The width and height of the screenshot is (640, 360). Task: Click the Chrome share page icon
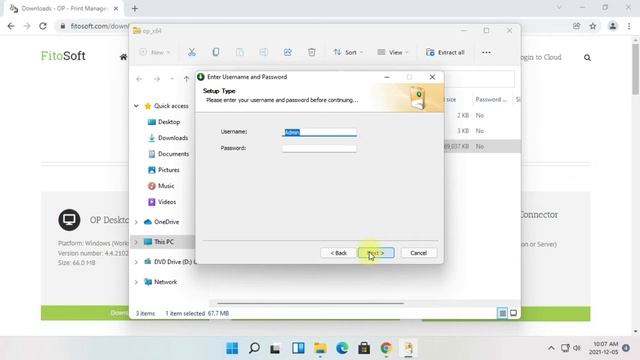coord(576,26)
